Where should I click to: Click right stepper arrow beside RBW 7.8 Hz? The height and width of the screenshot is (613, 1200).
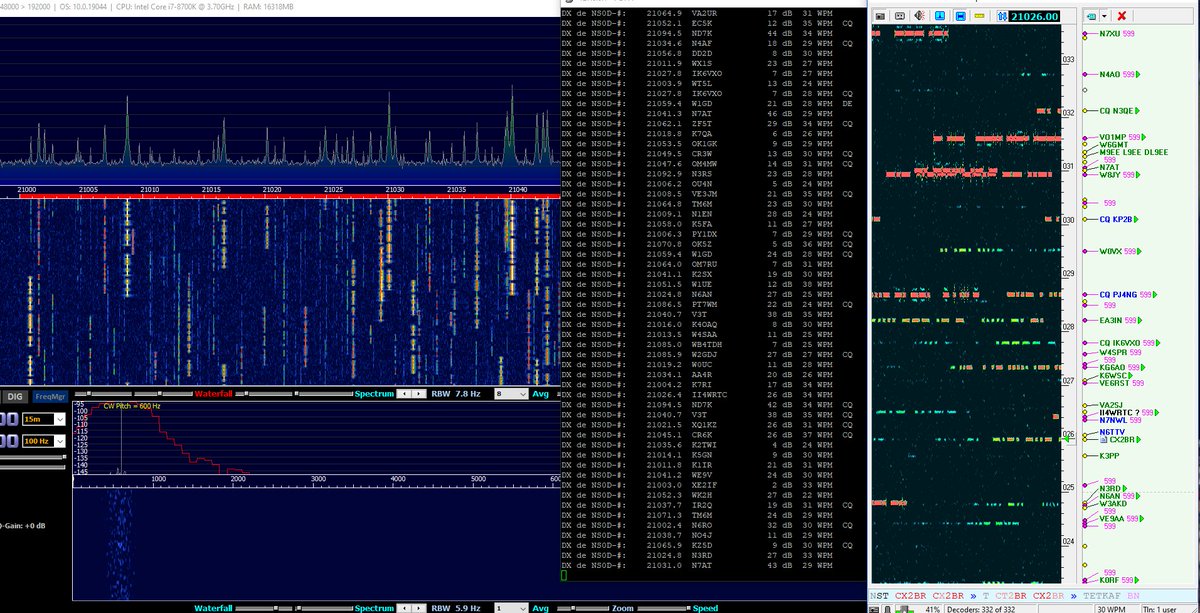(x=418, y=394)
